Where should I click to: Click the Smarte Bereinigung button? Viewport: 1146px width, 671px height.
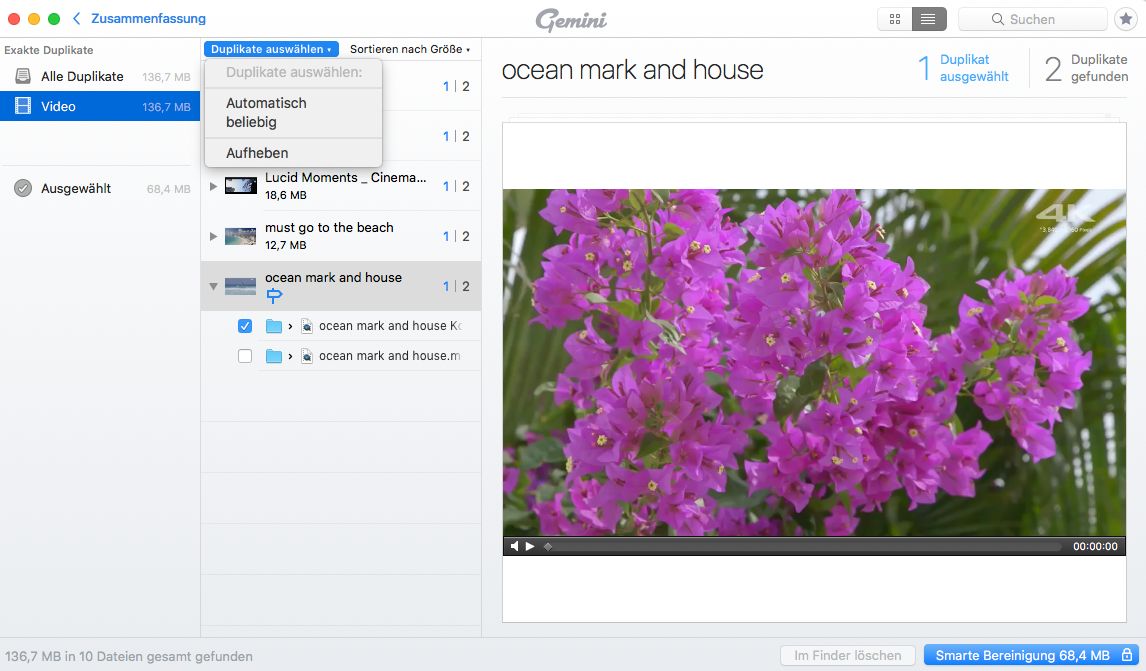1028,656
